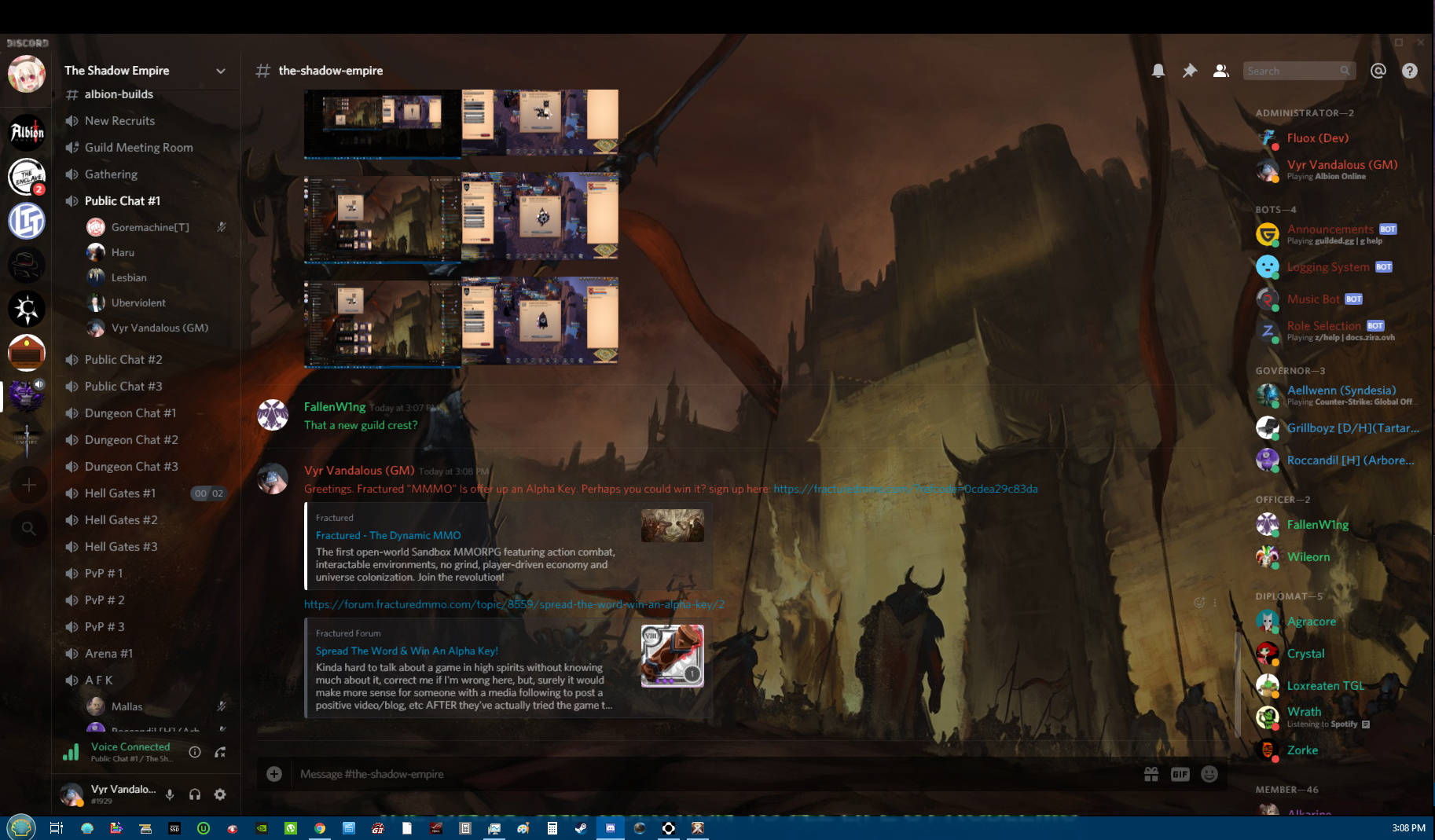Toggle the microphone mute button
This screenshot has height=840, width=1435.
click(170, 794)
